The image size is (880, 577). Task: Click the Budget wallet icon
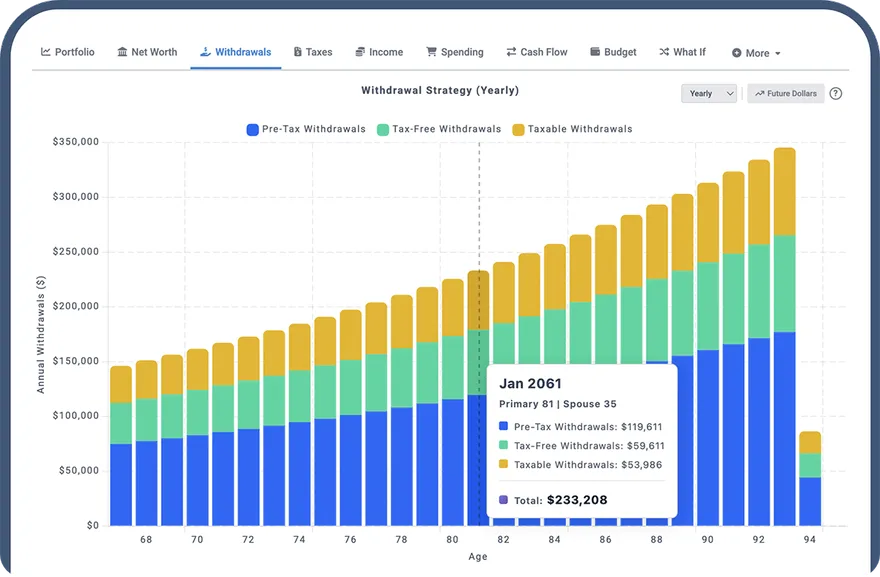pos(595,52)
